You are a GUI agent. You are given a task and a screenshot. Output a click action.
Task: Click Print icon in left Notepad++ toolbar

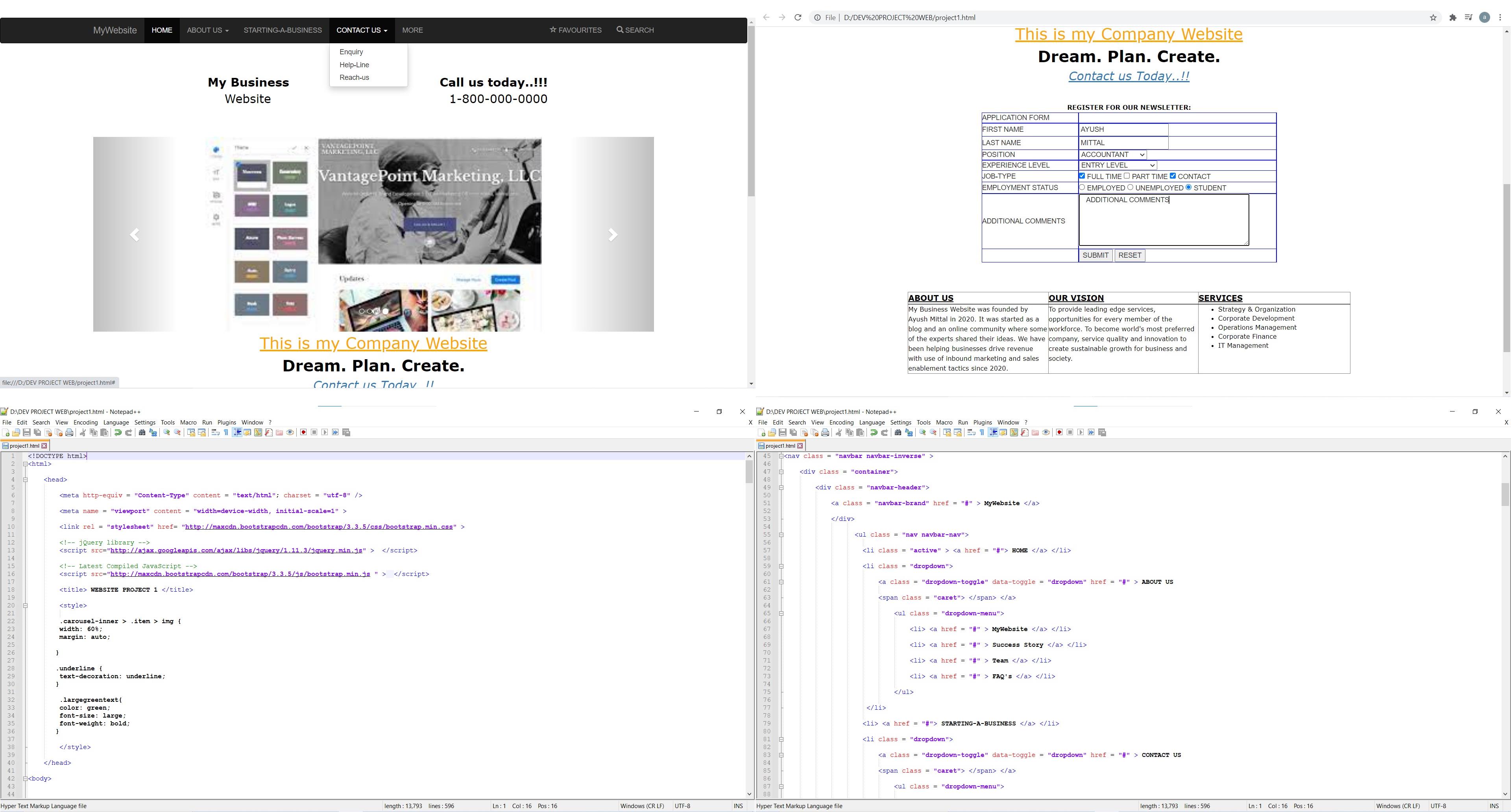click(69, 433)
